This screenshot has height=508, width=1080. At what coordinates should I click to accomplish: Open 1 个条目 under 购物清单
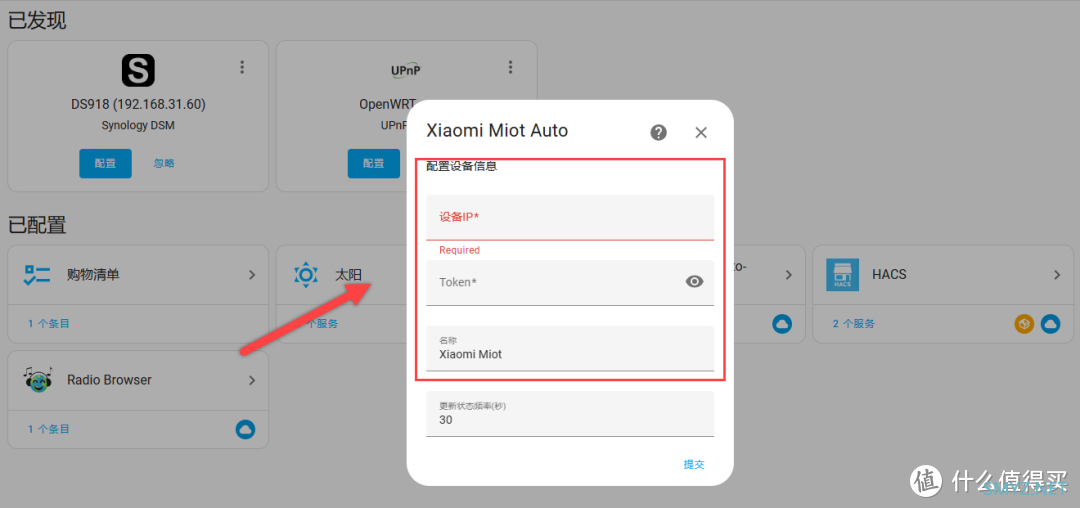[x=49, y=324]
